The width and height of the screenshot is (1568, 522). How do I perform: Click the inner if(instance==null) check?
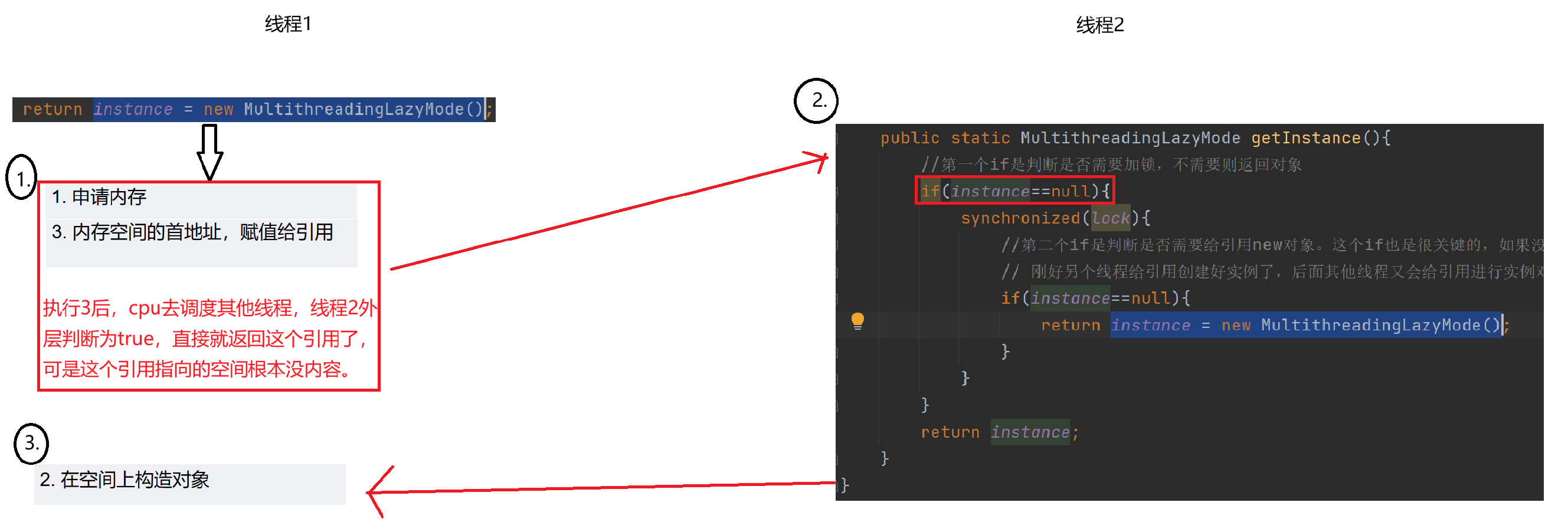tap(1095, 298)
